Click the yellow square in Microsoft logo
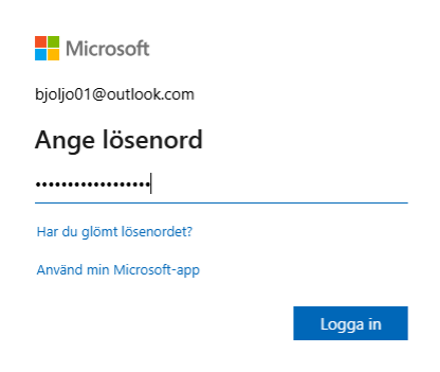 pyautogui.click(x=54, y=55)
